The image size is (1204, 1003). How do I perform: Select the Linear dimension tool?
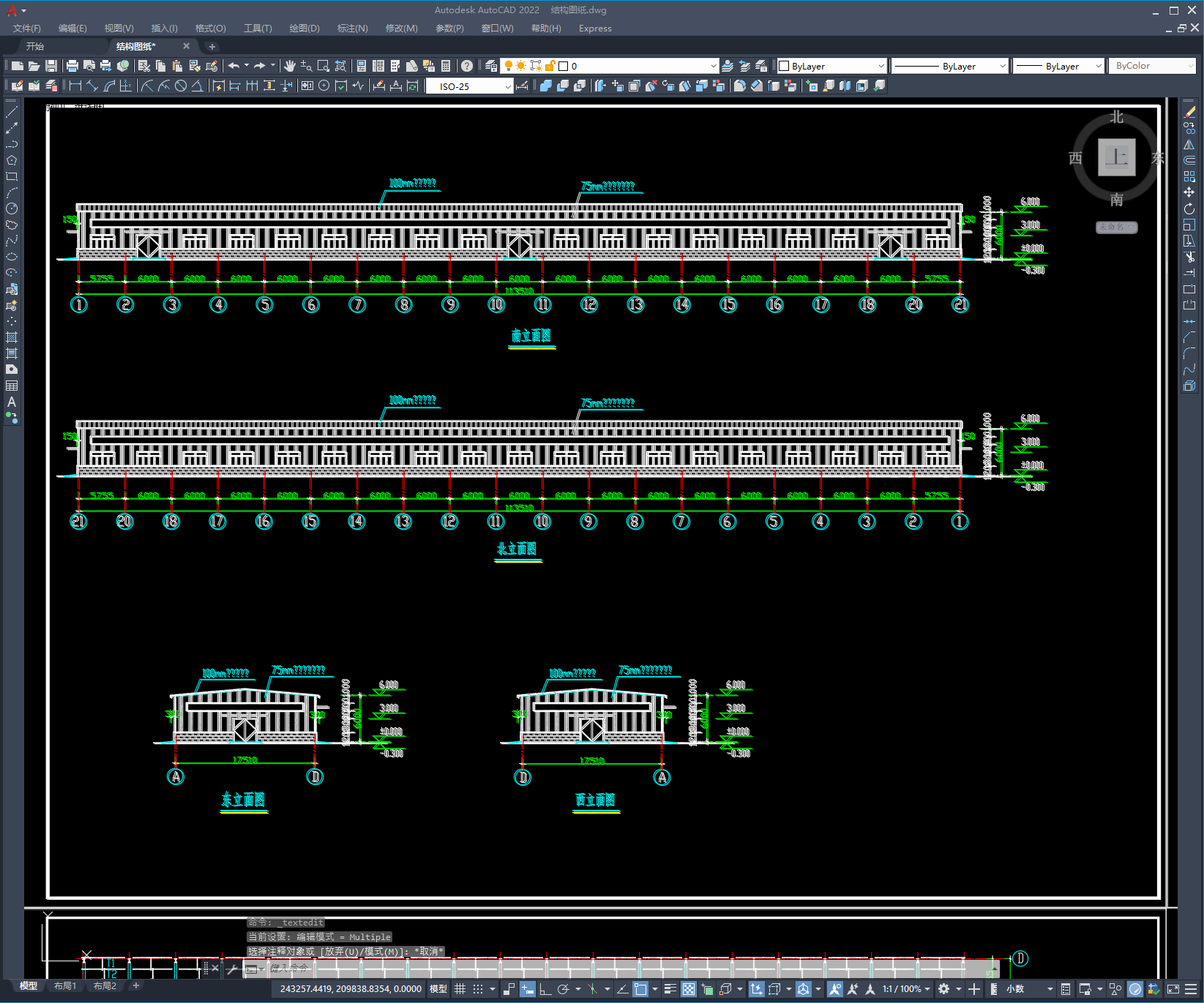75,86
